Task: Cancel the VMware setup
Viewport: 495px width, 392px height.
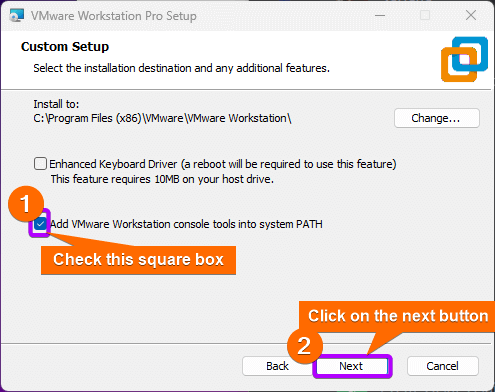Action: click(442, 366)
